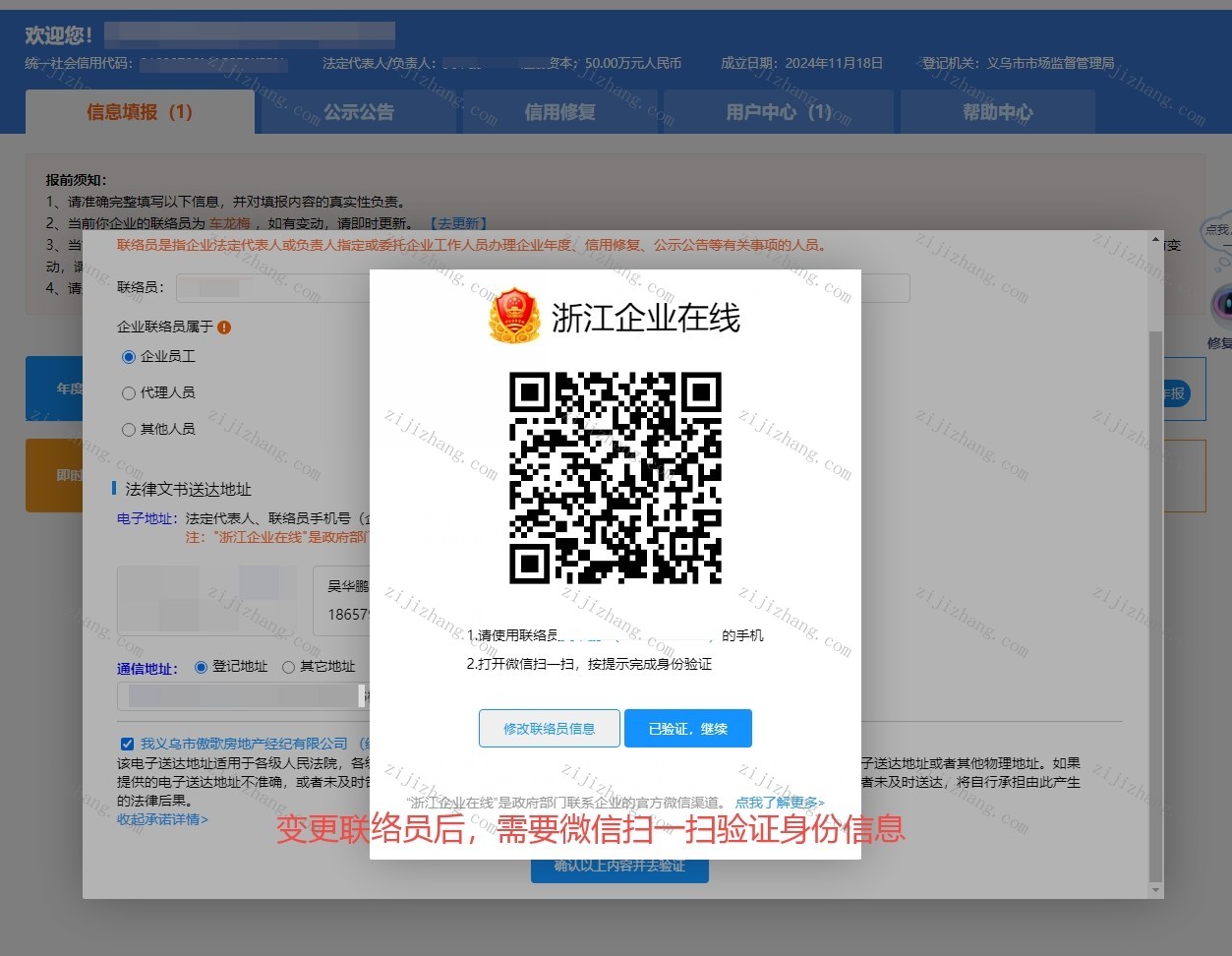
Task: Click the orange warning icon beside 企业联络员属于
Action: coord(224,328)
